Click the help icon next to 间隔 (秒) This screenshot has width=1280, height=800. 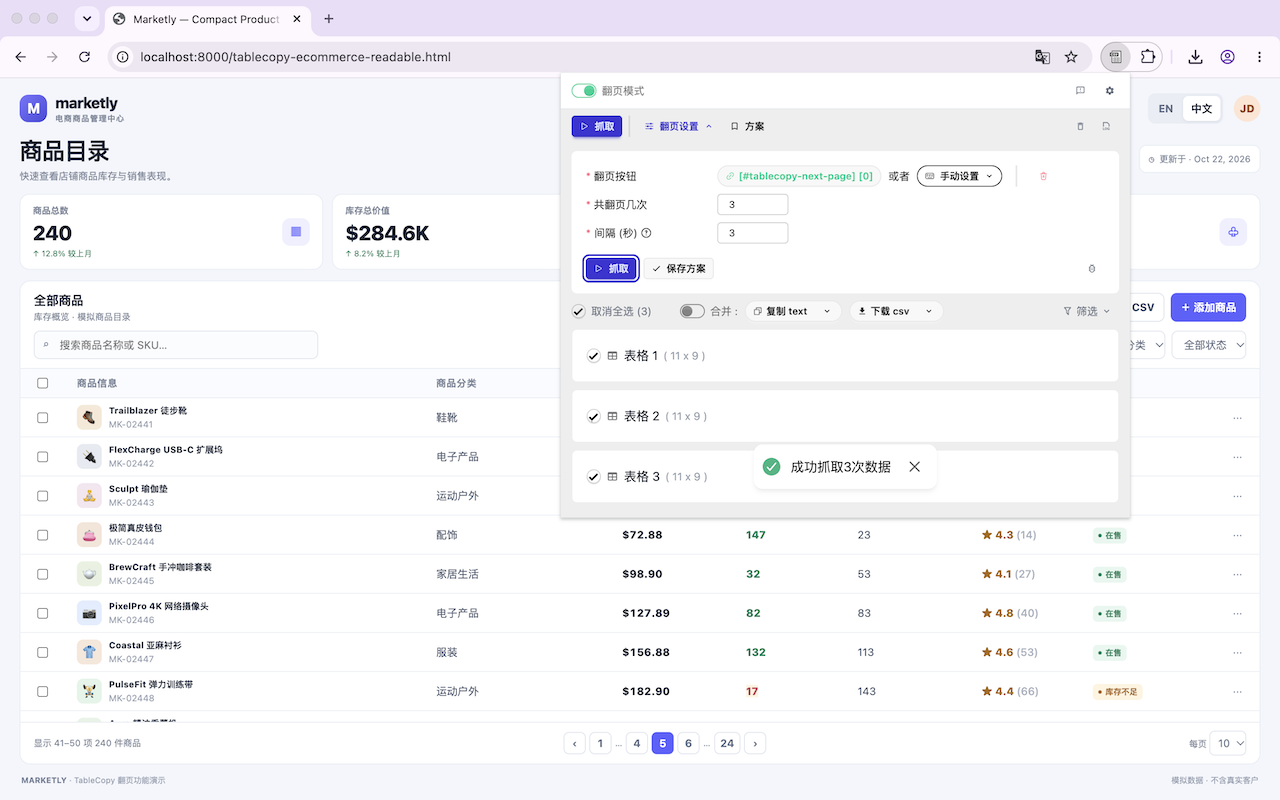tap(646, 233)
